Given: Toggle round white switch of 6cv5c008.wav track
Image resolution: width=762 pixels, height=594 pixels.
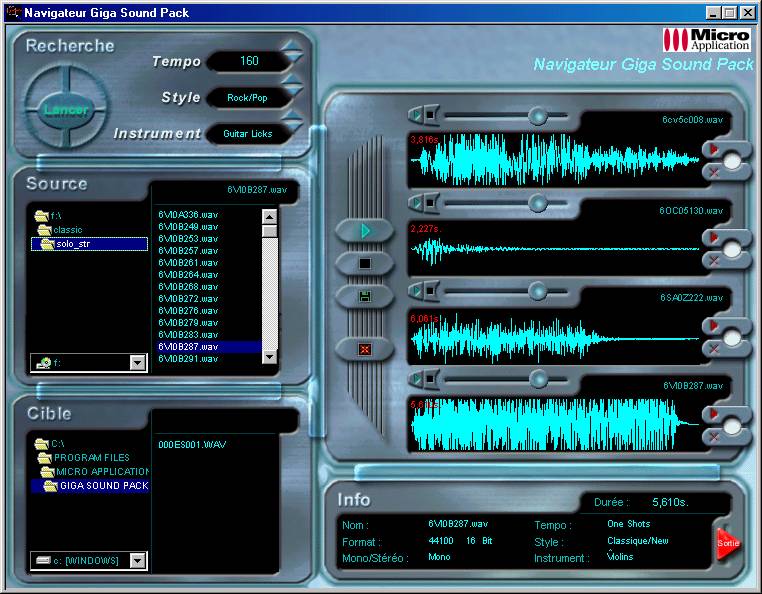Looking at the screenshot, I should click(x=732, y=161).
